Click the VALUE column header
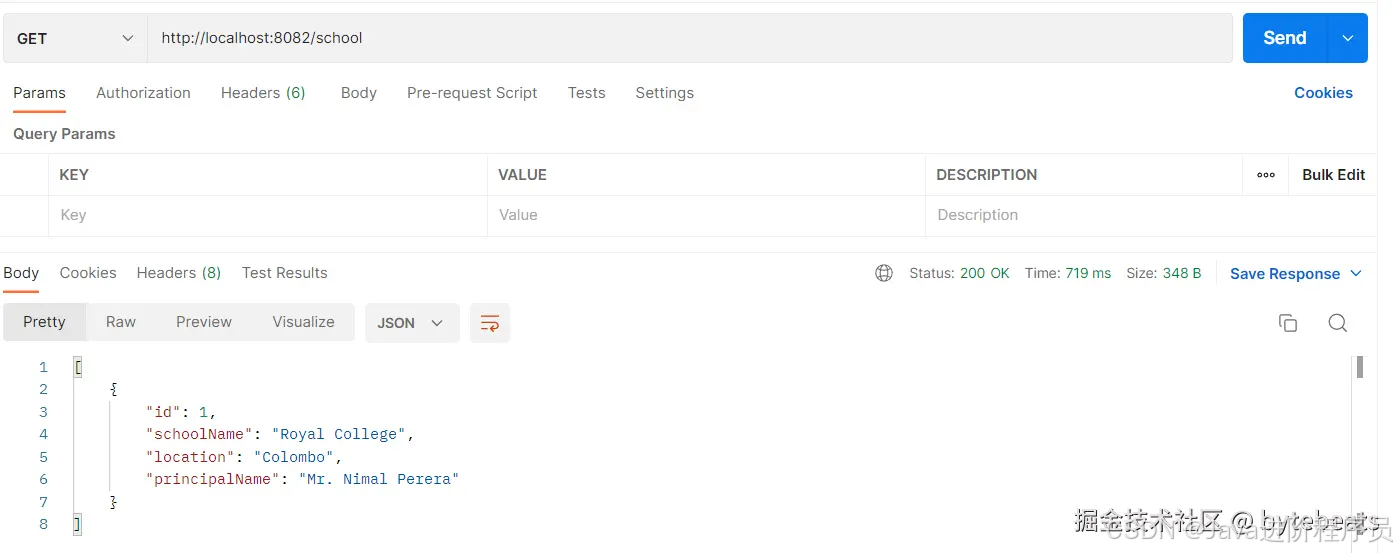Image resolution: width=1397 pixels, height=553 pixels. (x=522, y=175)
